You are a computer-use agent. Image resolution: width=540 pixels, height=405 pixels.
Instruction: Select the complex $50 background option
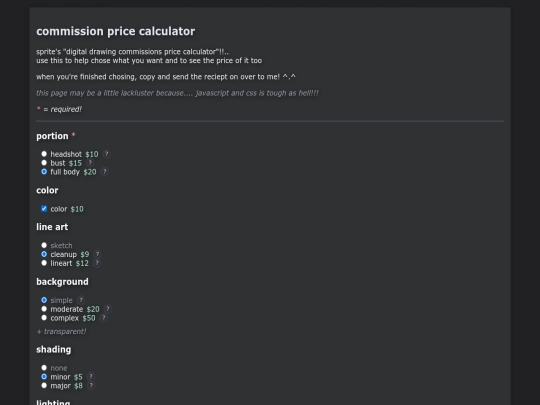(44, 318)
